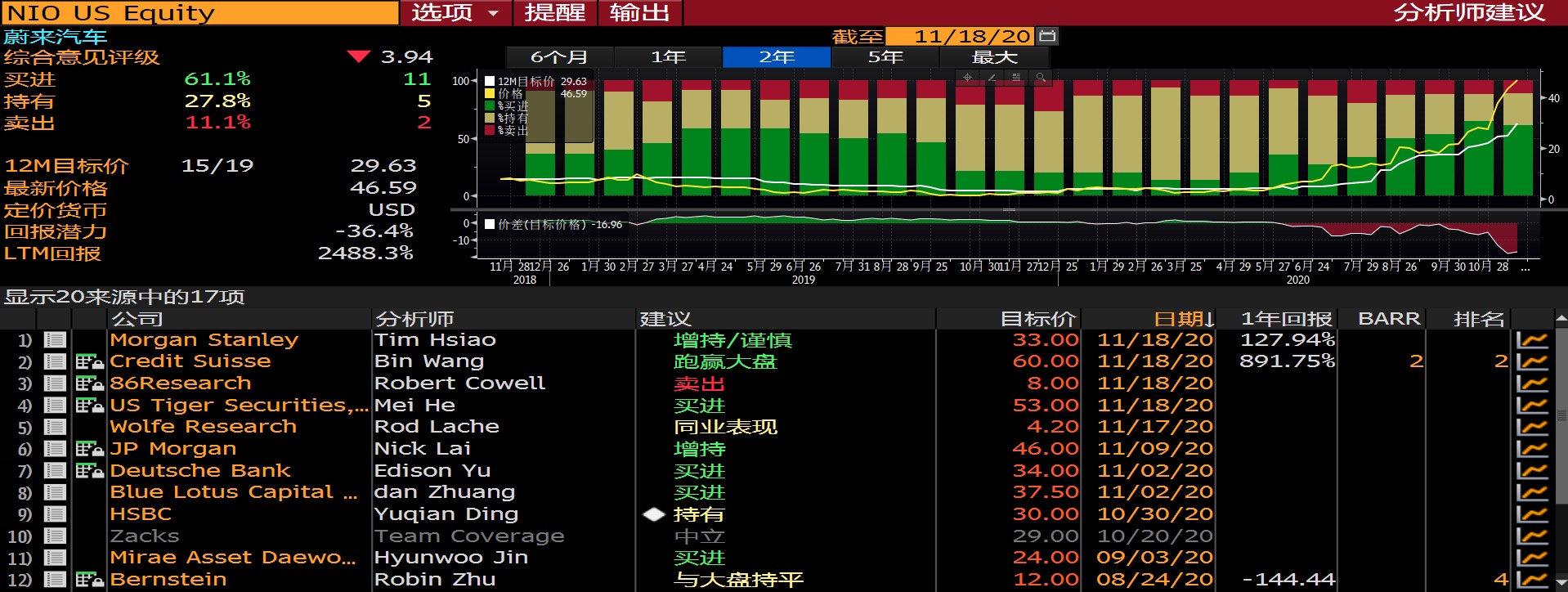The image size is (1568, 592).
Task: Open the chart icon at the end of the Wolfe Research row
Action: [x=1532, y=427]
